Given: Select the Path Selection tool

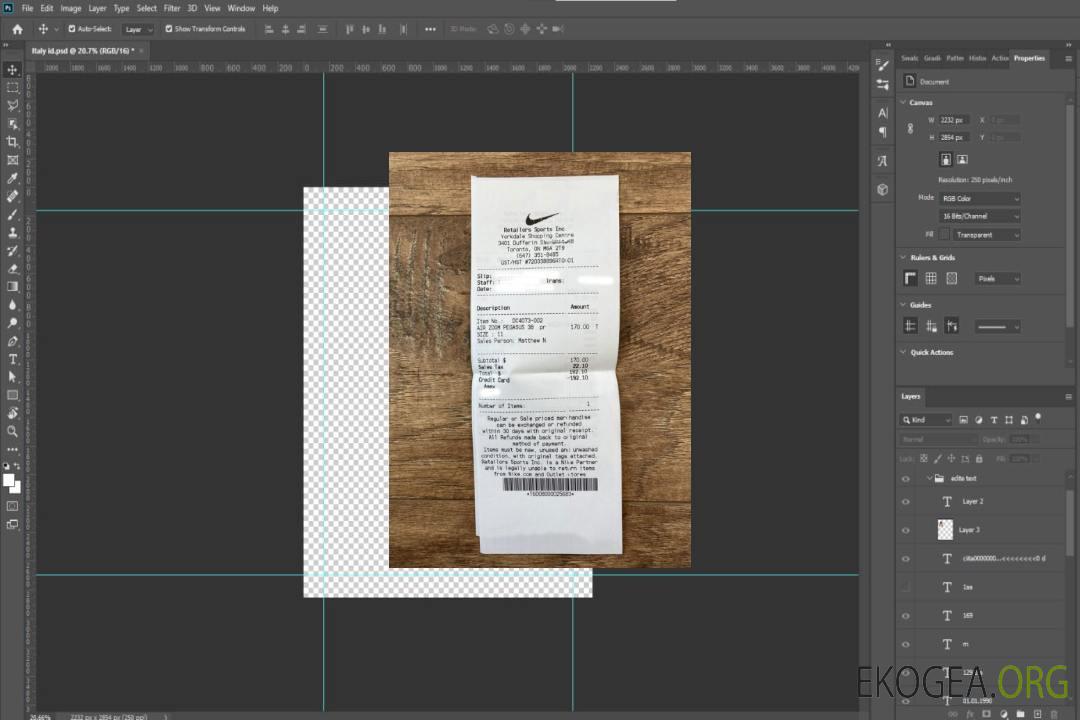Looking at the screenshot, I should point(12,377).
